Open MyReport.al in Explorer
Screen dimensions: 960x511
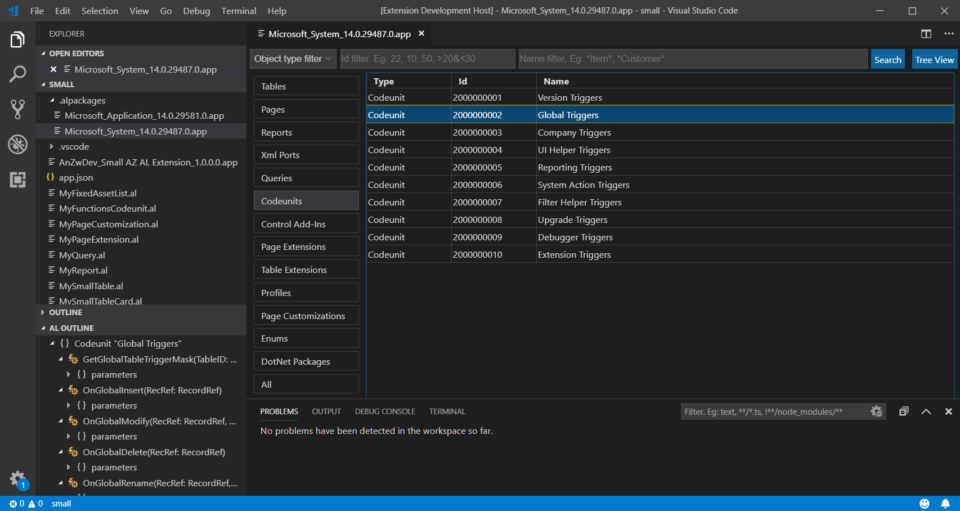pyautogui.click(x=83, y=270)
